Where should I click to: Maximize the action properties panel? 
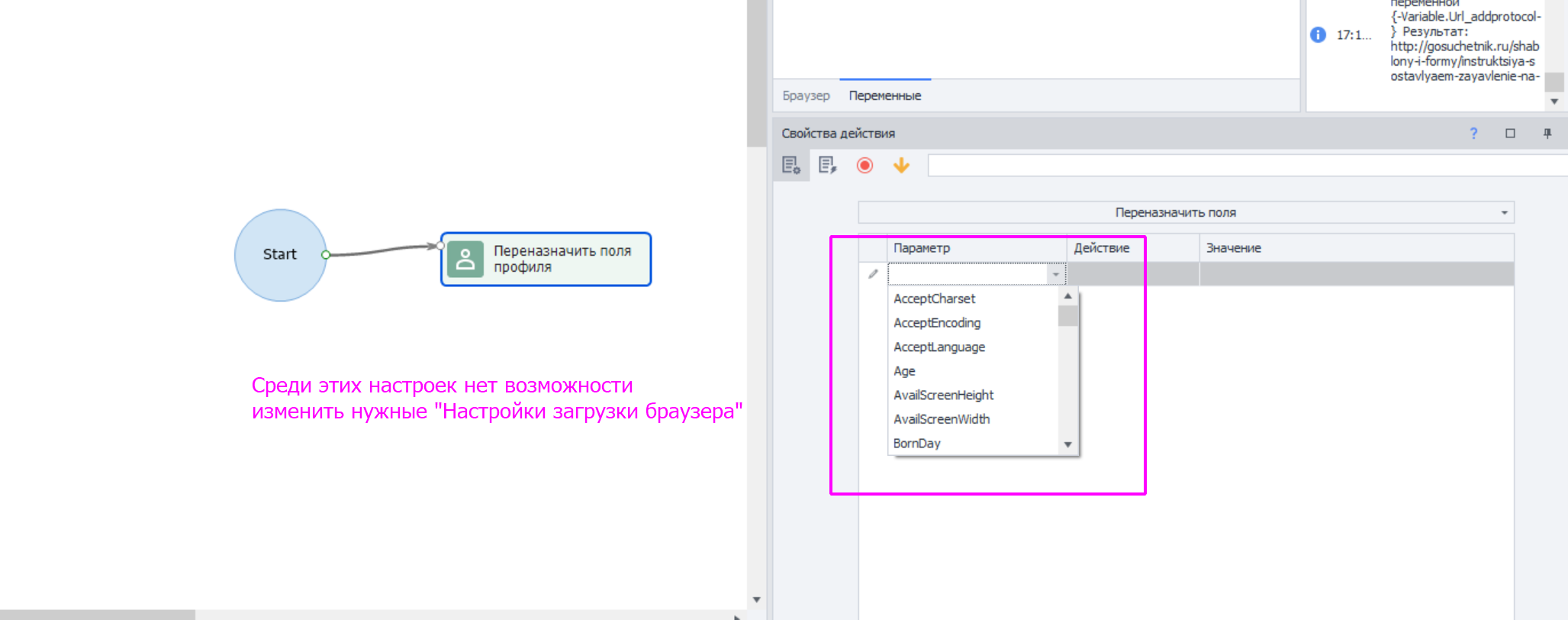click(x=1510, y=133)
